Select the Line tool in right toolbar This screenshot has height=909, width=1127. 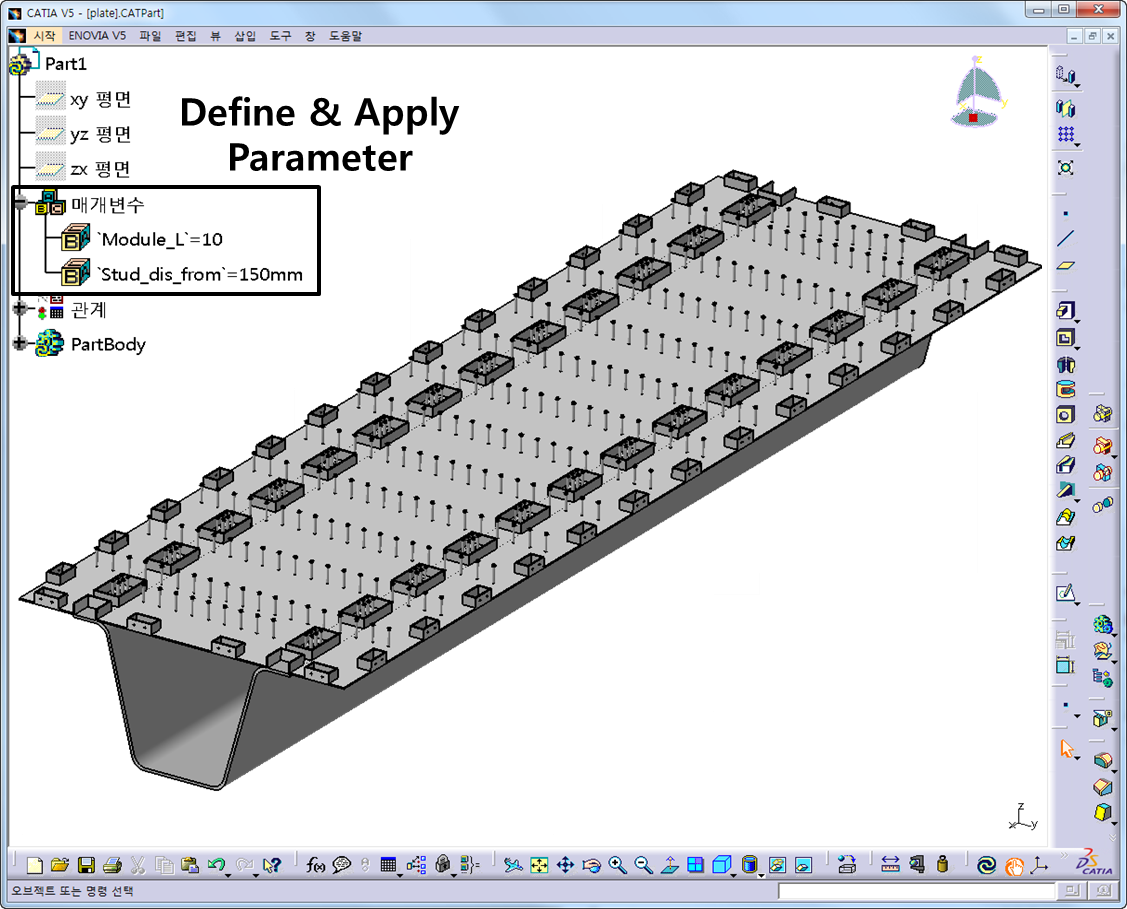click(1065, 239)
